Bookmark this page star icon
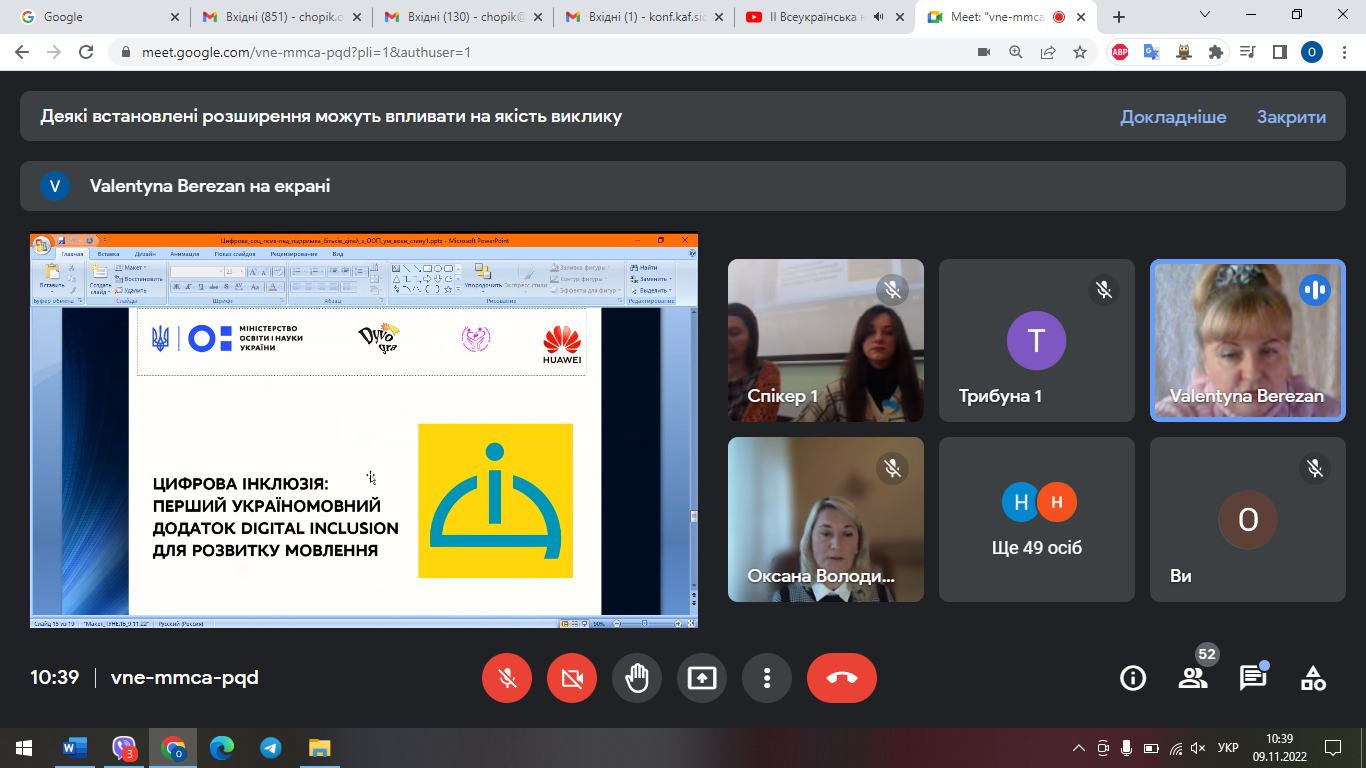Screen dimensions: 1366x768 (x=1080, y=52)
